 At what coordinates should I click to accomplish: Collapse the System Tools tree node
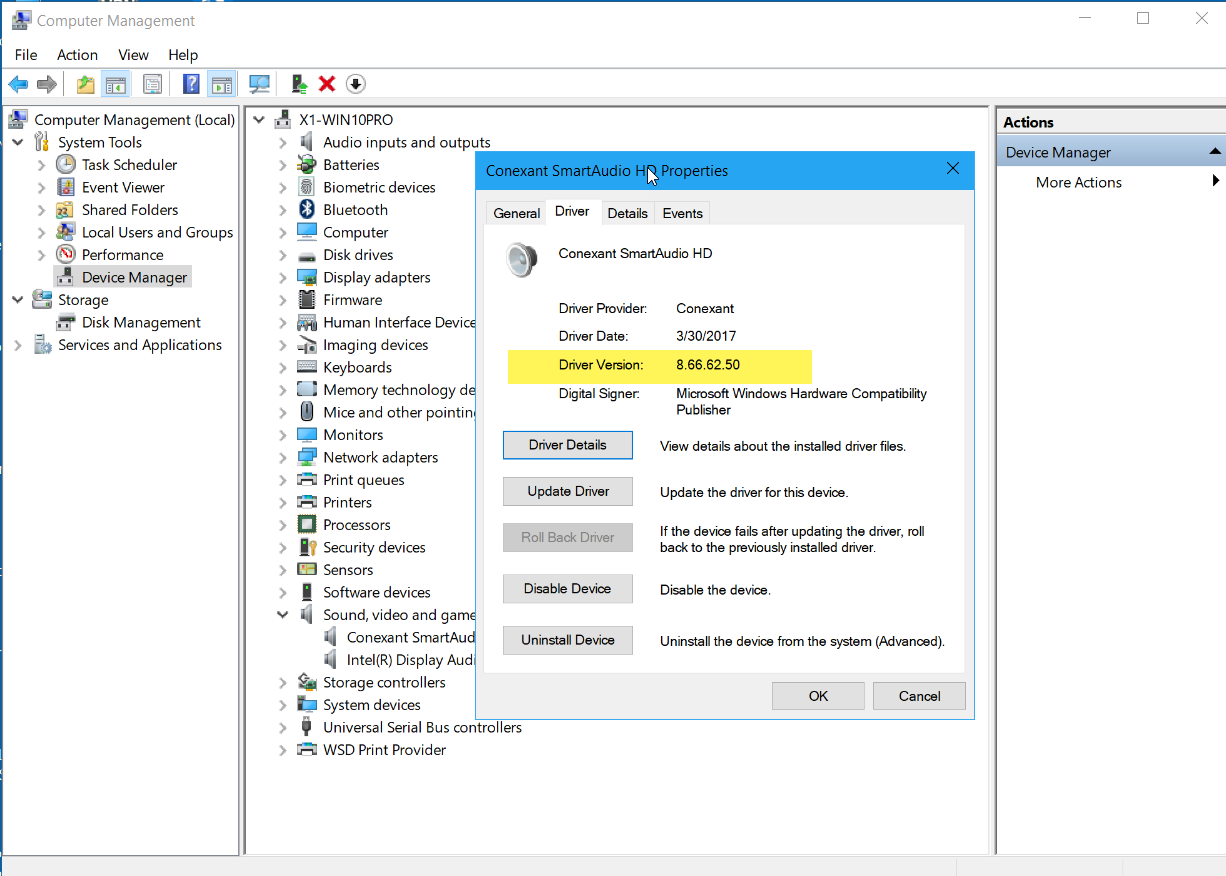pos(17,142)
